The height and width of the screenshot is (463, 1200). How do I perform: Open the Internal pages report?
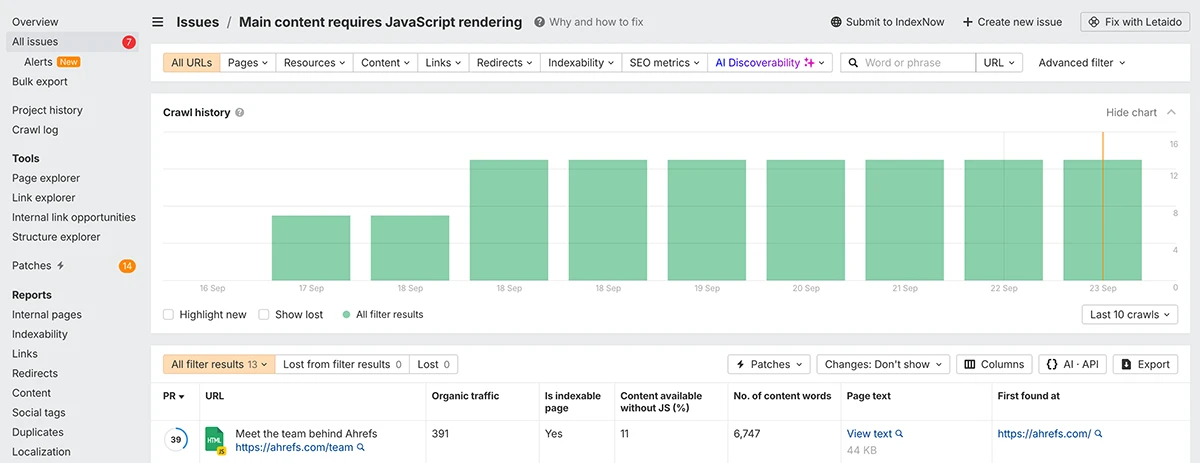(47, 314)
